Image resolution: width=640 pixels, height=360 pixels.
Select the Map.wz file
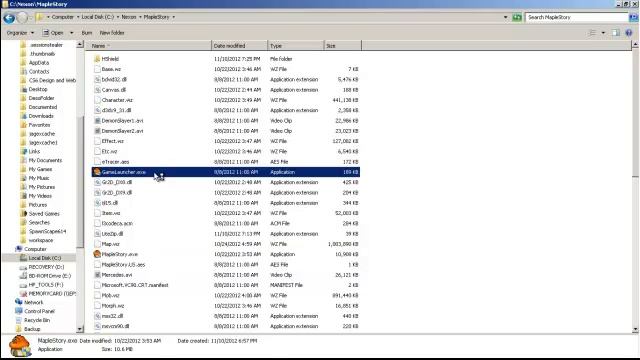(110, 244)
